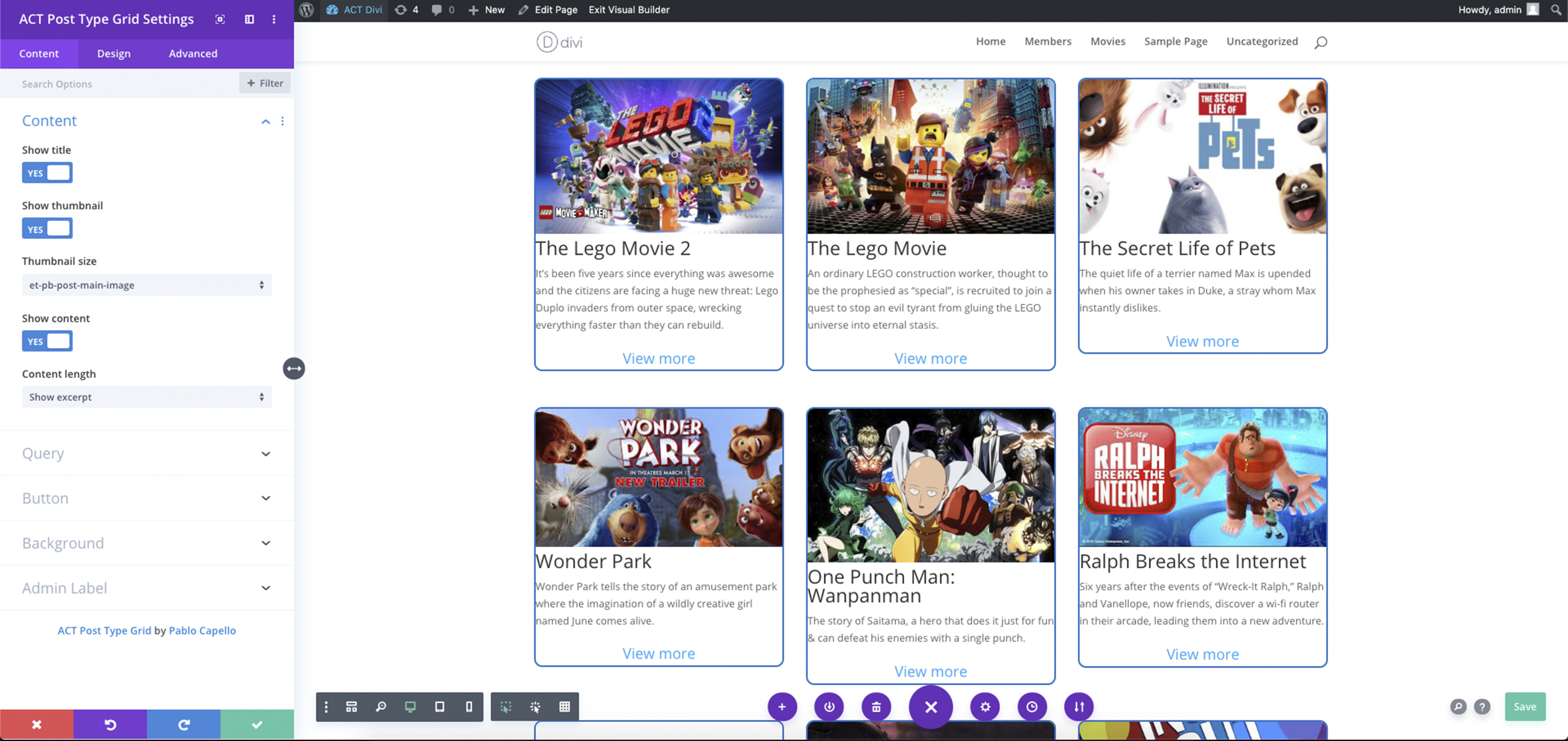
Task: Open Sample Page in navigation
Action: pos(1175,41)
